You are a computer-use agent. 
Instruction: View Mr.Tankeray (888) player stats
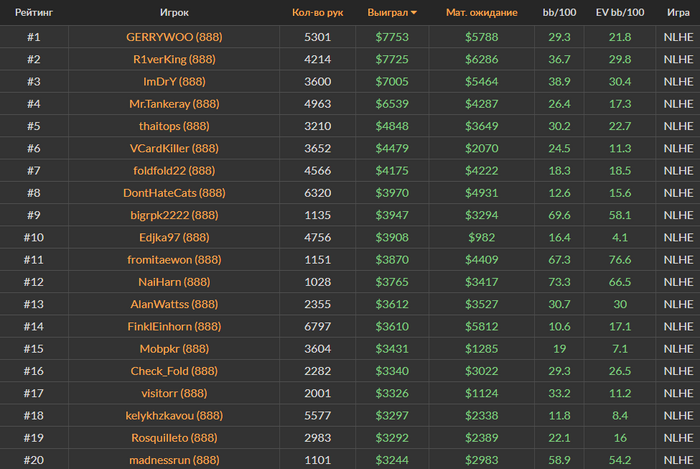[174, 104]
